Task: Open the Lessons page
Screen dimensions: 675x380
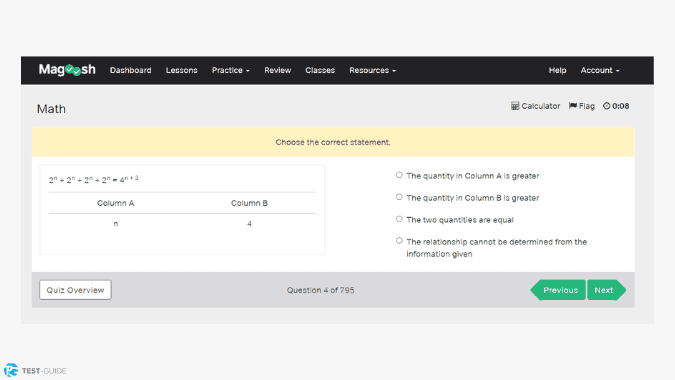Action: point(181,70)
